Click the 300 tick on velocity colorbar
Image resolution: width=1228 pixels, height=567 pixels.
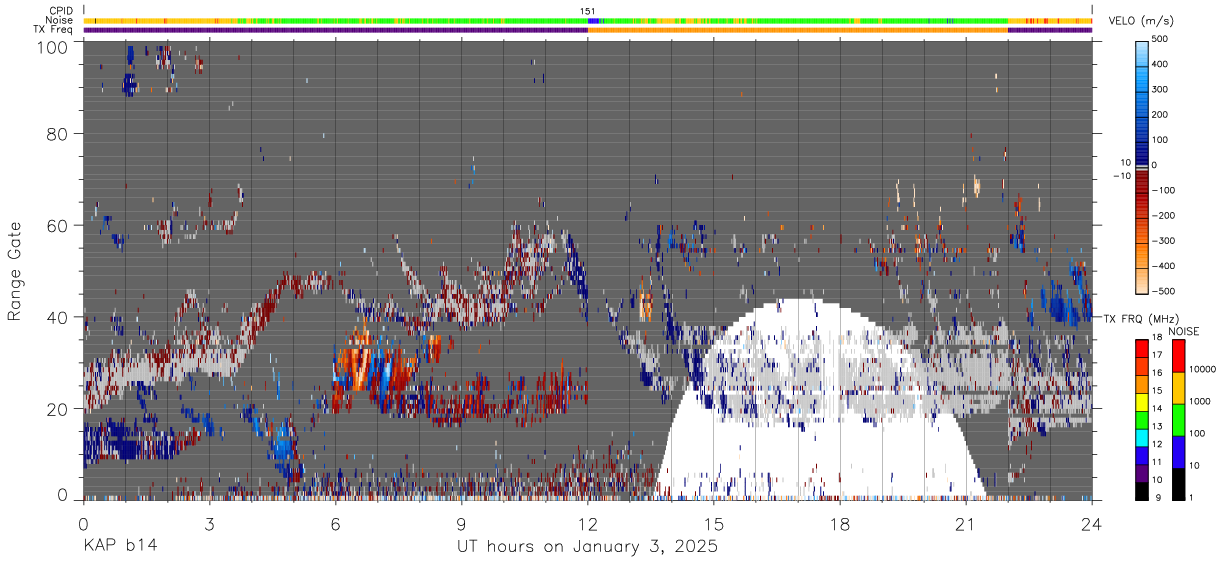pyautogui.click(x=1162, y=90)
